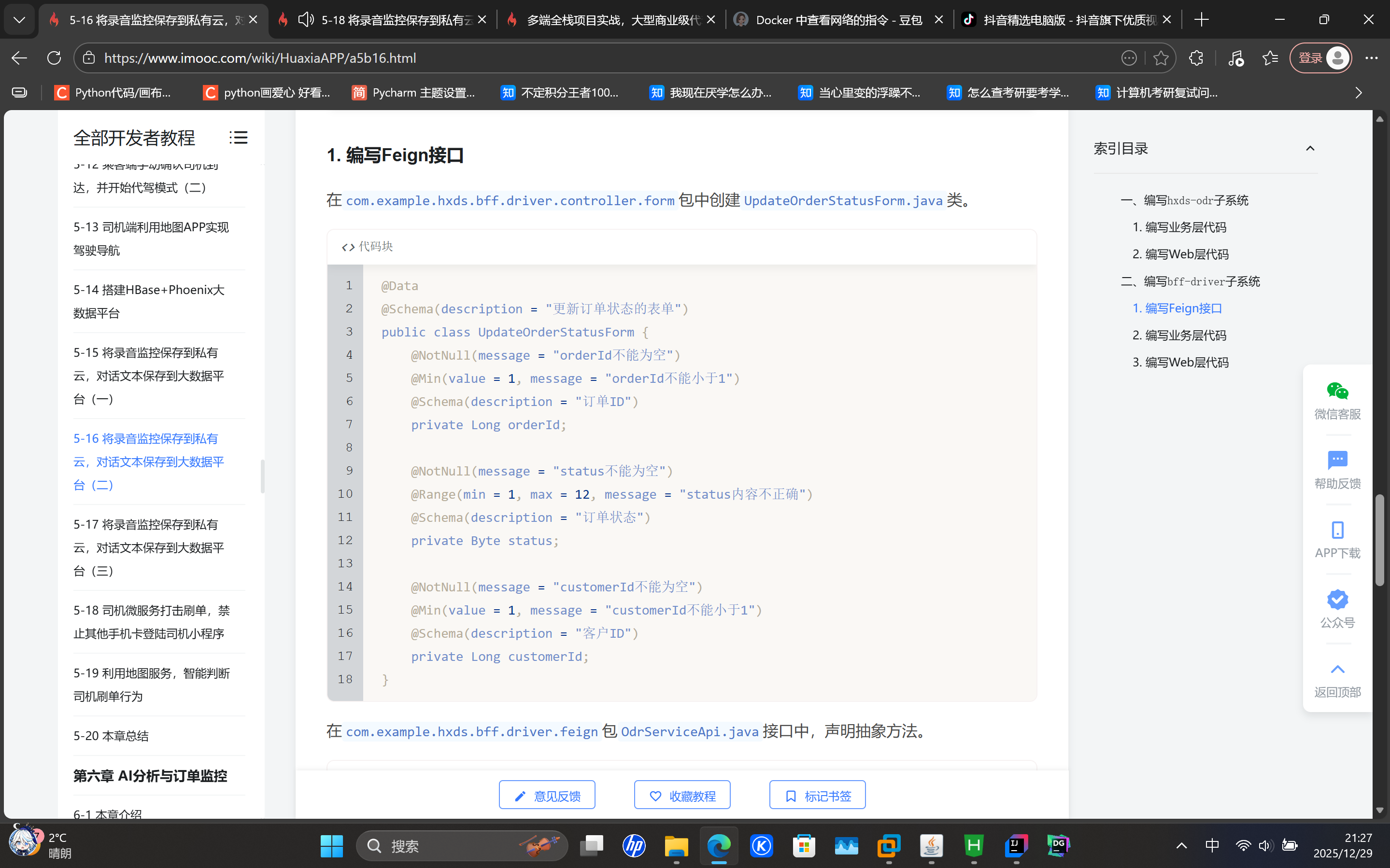This screenshot has height=868, width=1390.
Task: Show hidden system tray icons
Action: click(1181, 846)
